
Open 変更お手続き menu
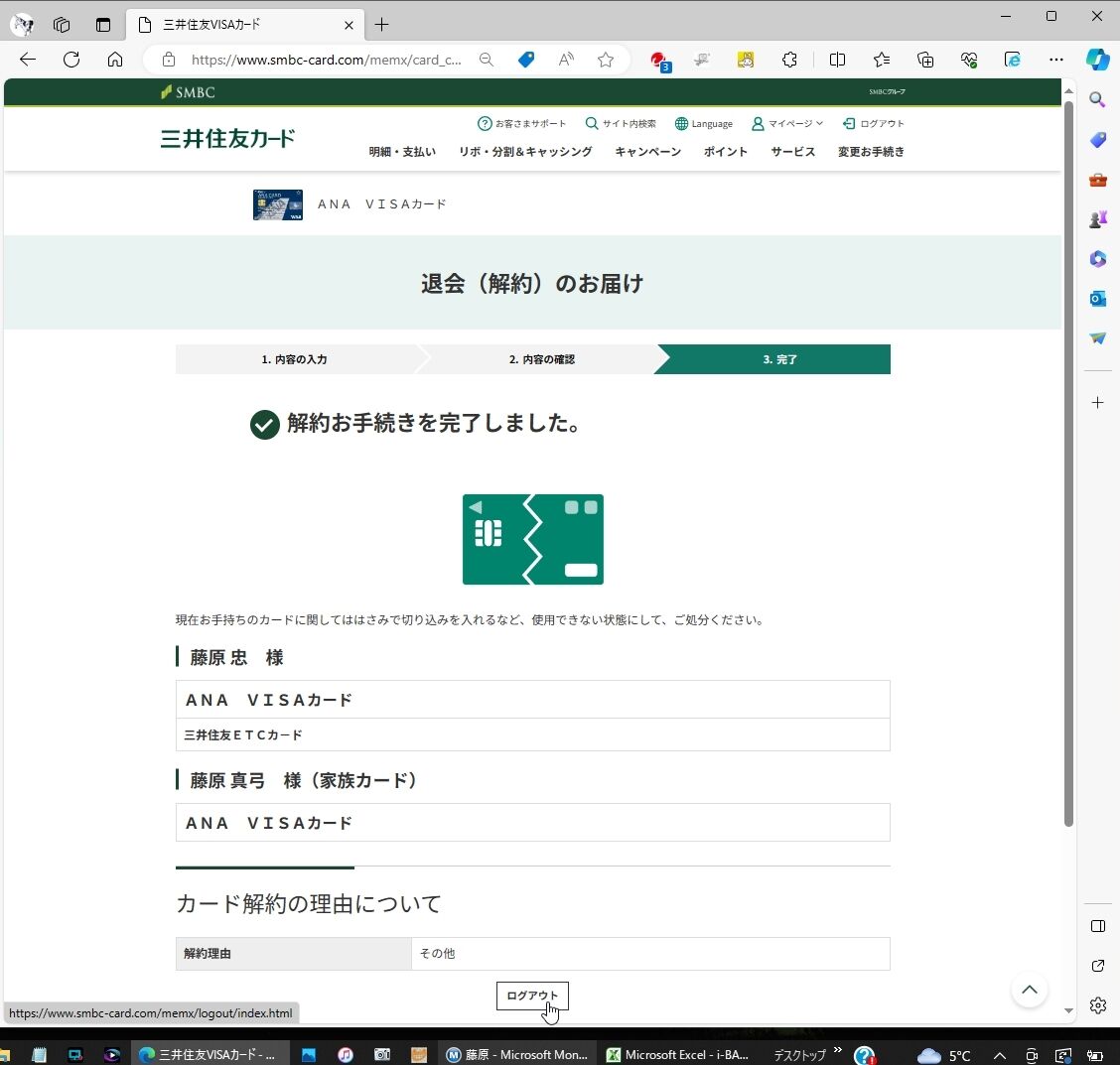[x=871, y=151]
